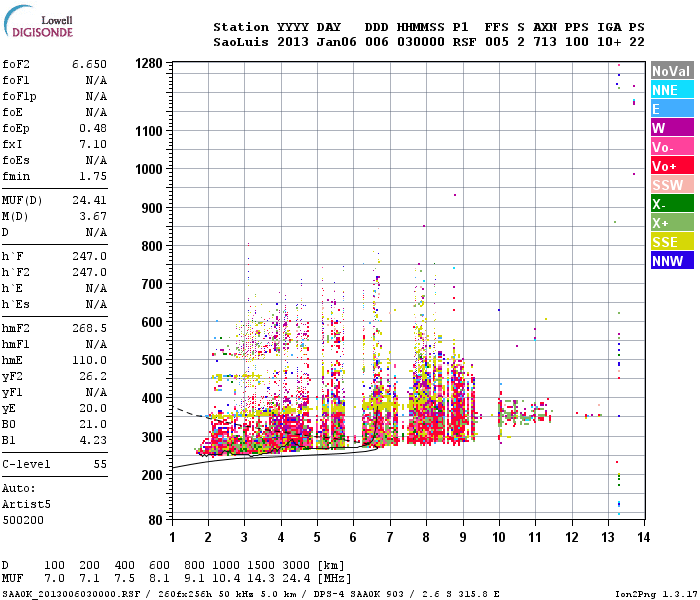Click the B0 value 21.0
Viewport: 700px width, 600px height.
(x=93, y=424)
